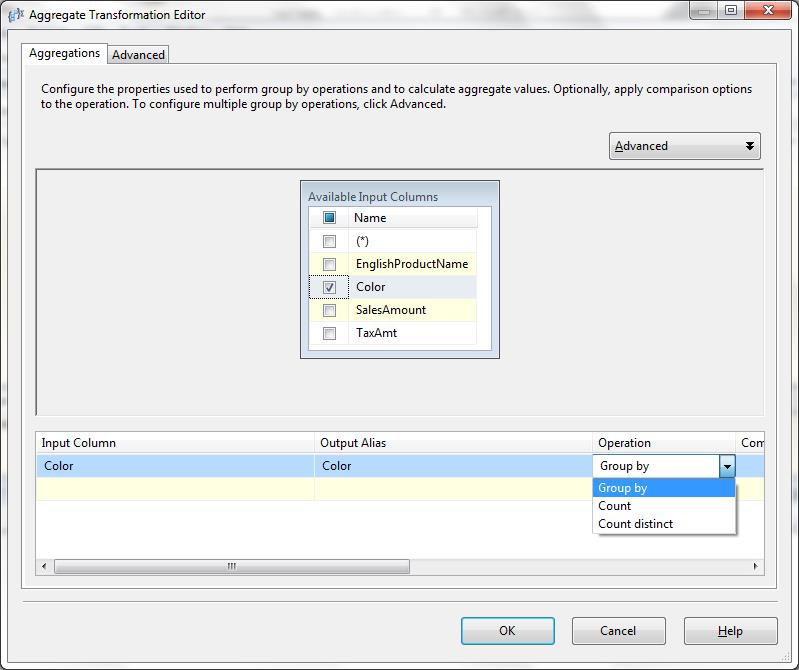Click the Color Output Alias cell

pyautogui.click(x=453, y=466)
